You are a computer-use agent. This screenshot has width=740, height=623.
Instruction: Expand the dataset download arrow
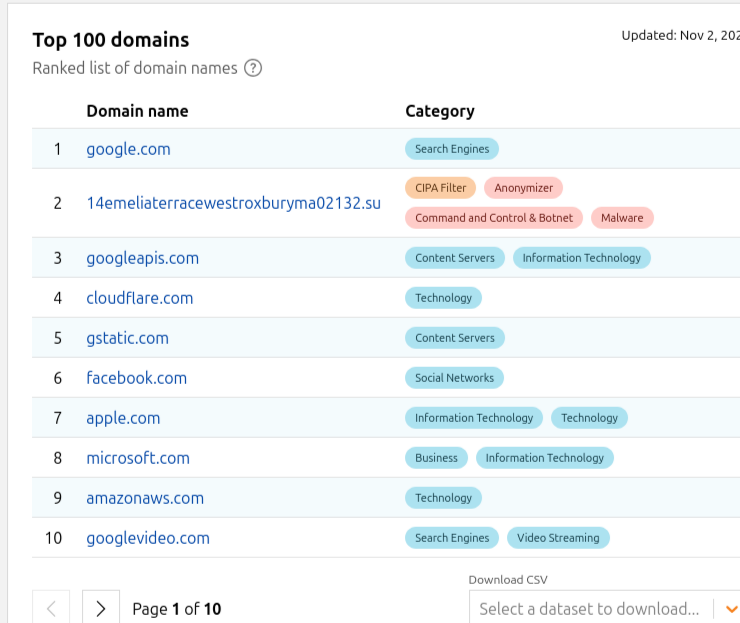tap(730, 608)
